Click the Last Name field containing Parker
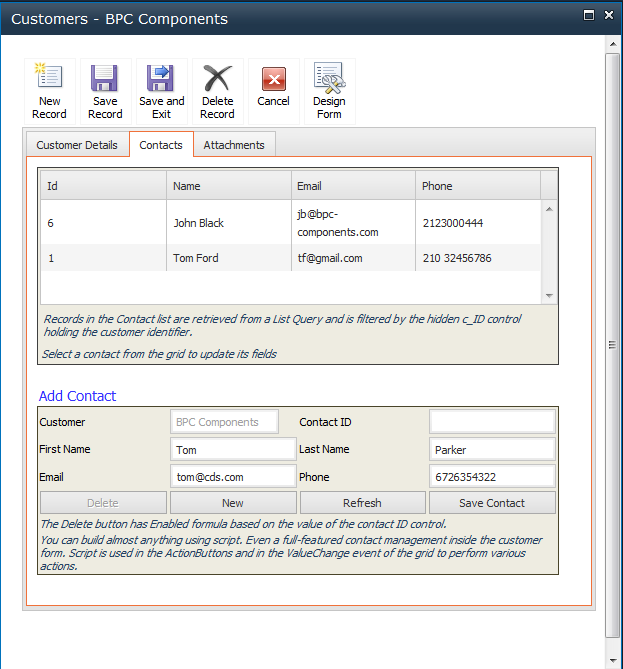Image resolution: width=623 pixels, height=669 pixels. click(x=492, y=449)
